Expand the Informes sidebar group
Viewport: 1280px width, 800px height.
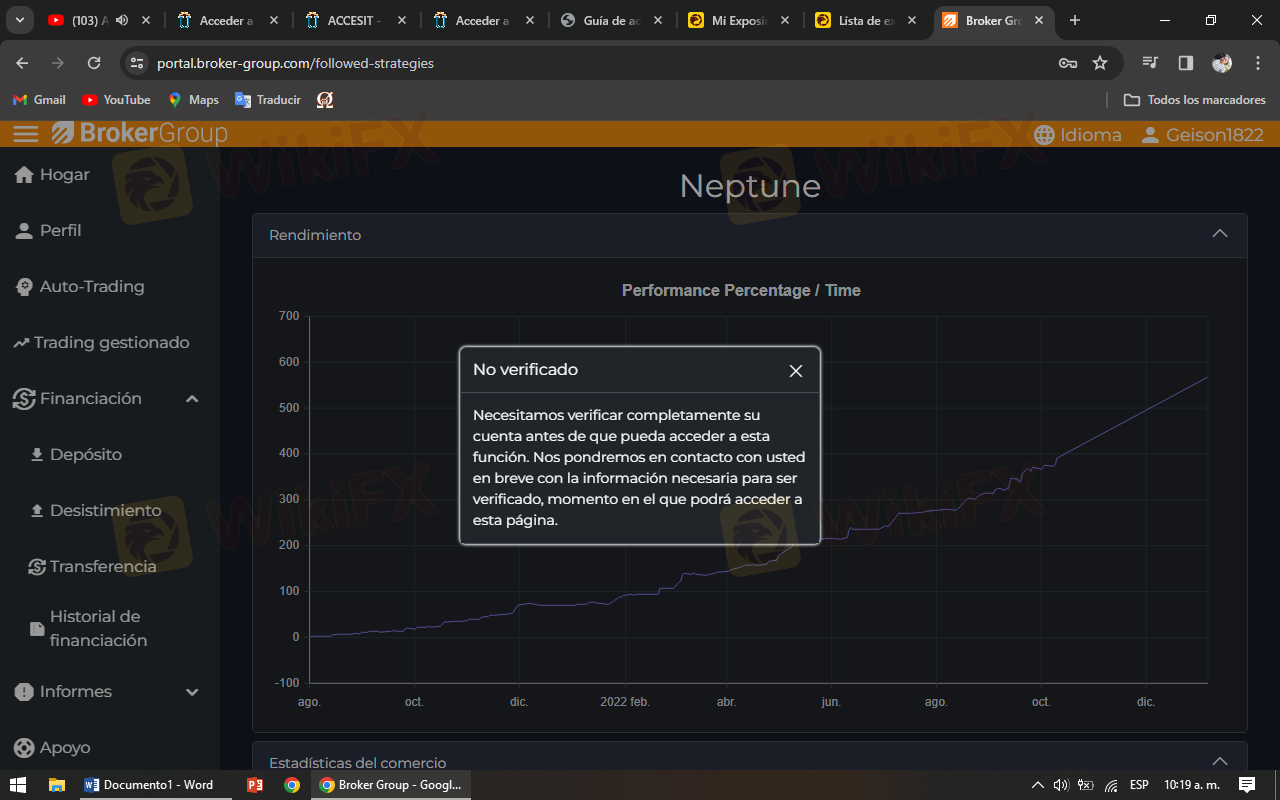click(x=192, y=692)
